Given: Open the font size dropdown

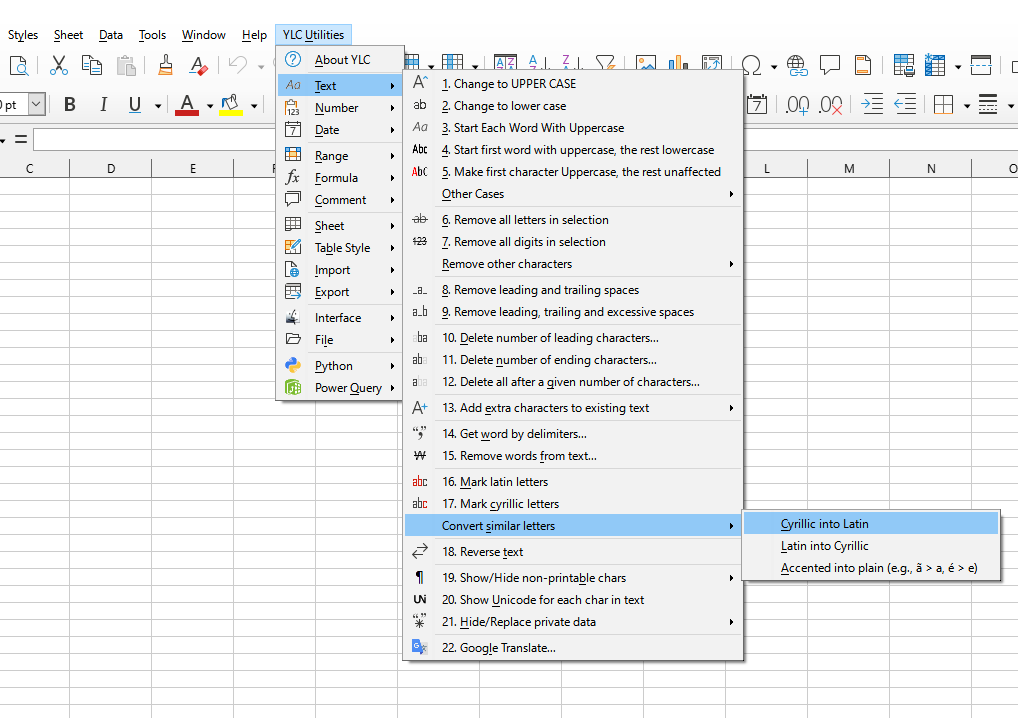Looking at the screenshot, I should point(37,105).
